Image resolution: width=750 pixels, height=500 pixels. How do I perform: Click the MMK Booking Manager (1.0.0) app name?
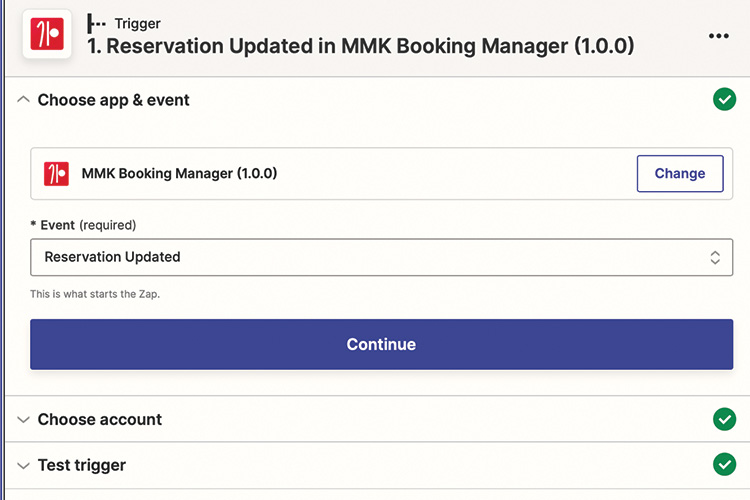[179, 174]
